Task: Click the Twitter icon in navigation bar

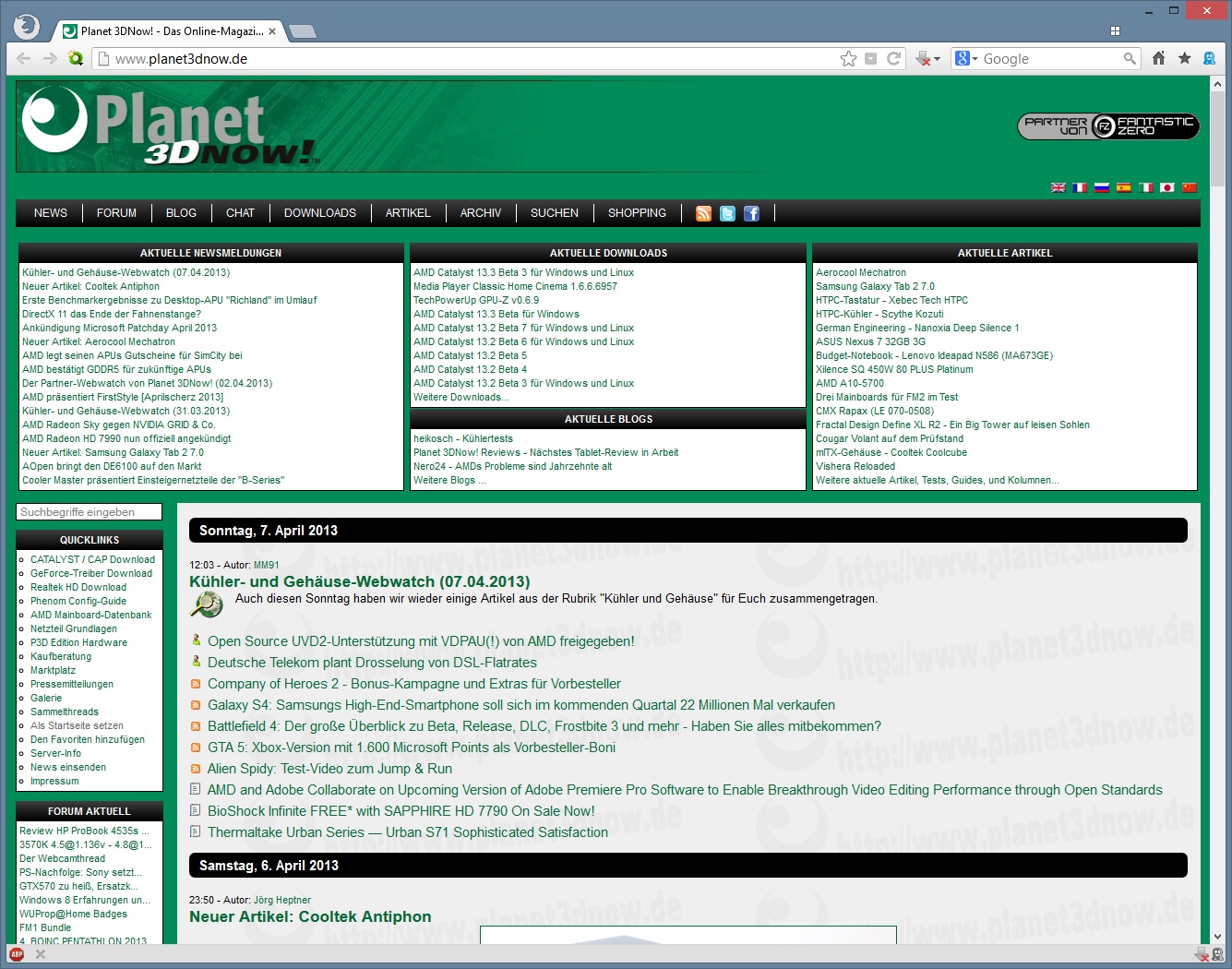Action: 727,213
